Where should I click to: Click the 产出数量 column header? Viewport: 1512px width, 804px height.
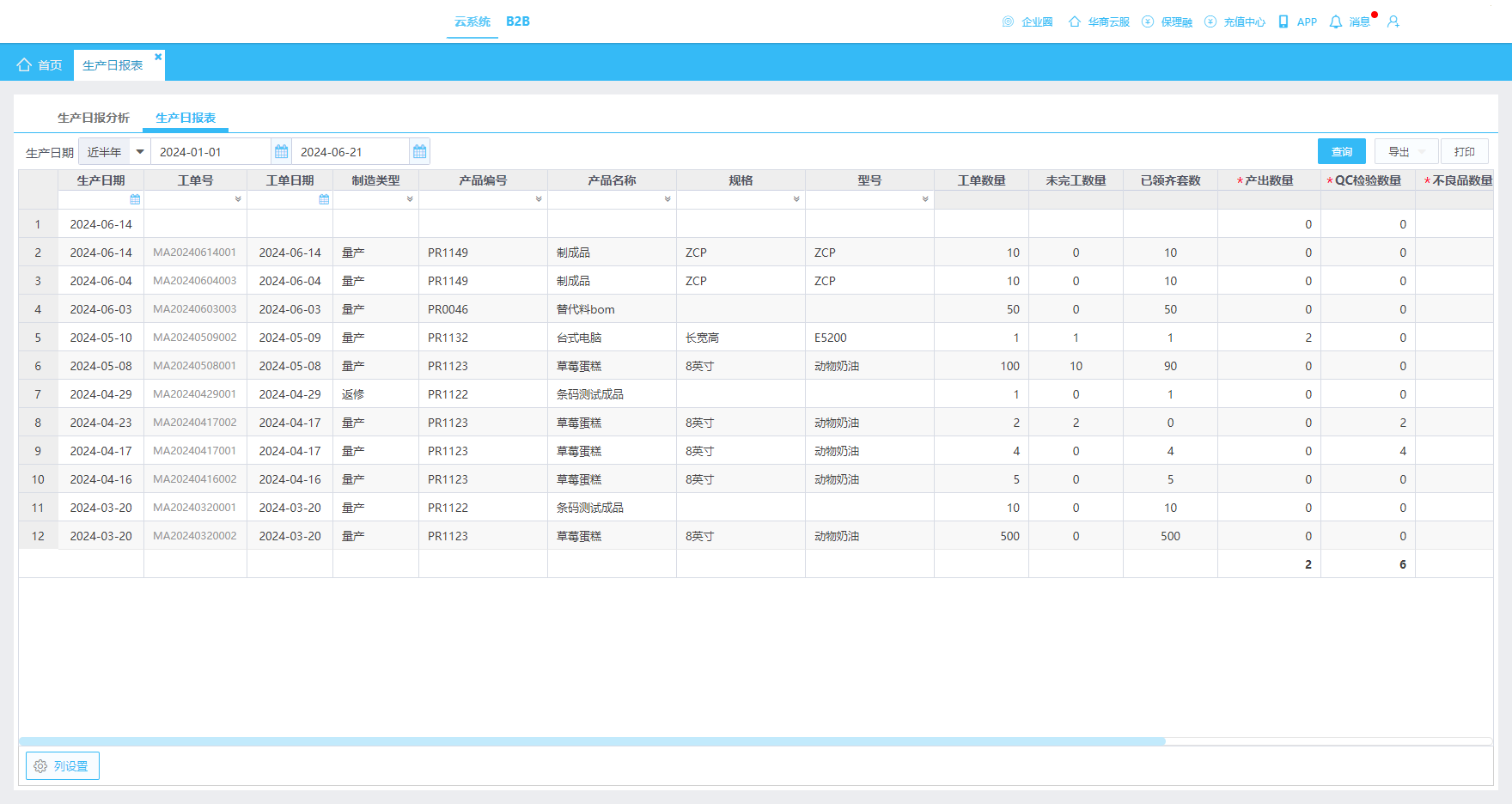click(1269, 180)
